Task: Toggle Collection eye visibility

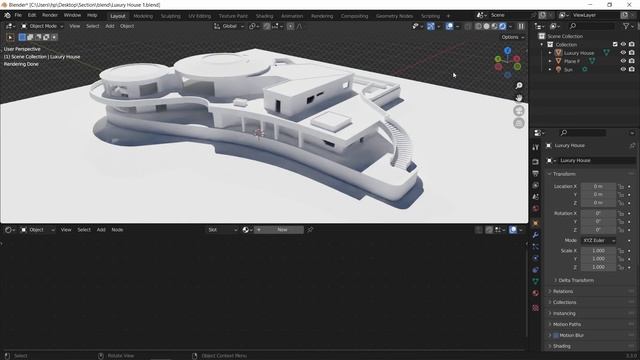Action: (x=623, y=44)
